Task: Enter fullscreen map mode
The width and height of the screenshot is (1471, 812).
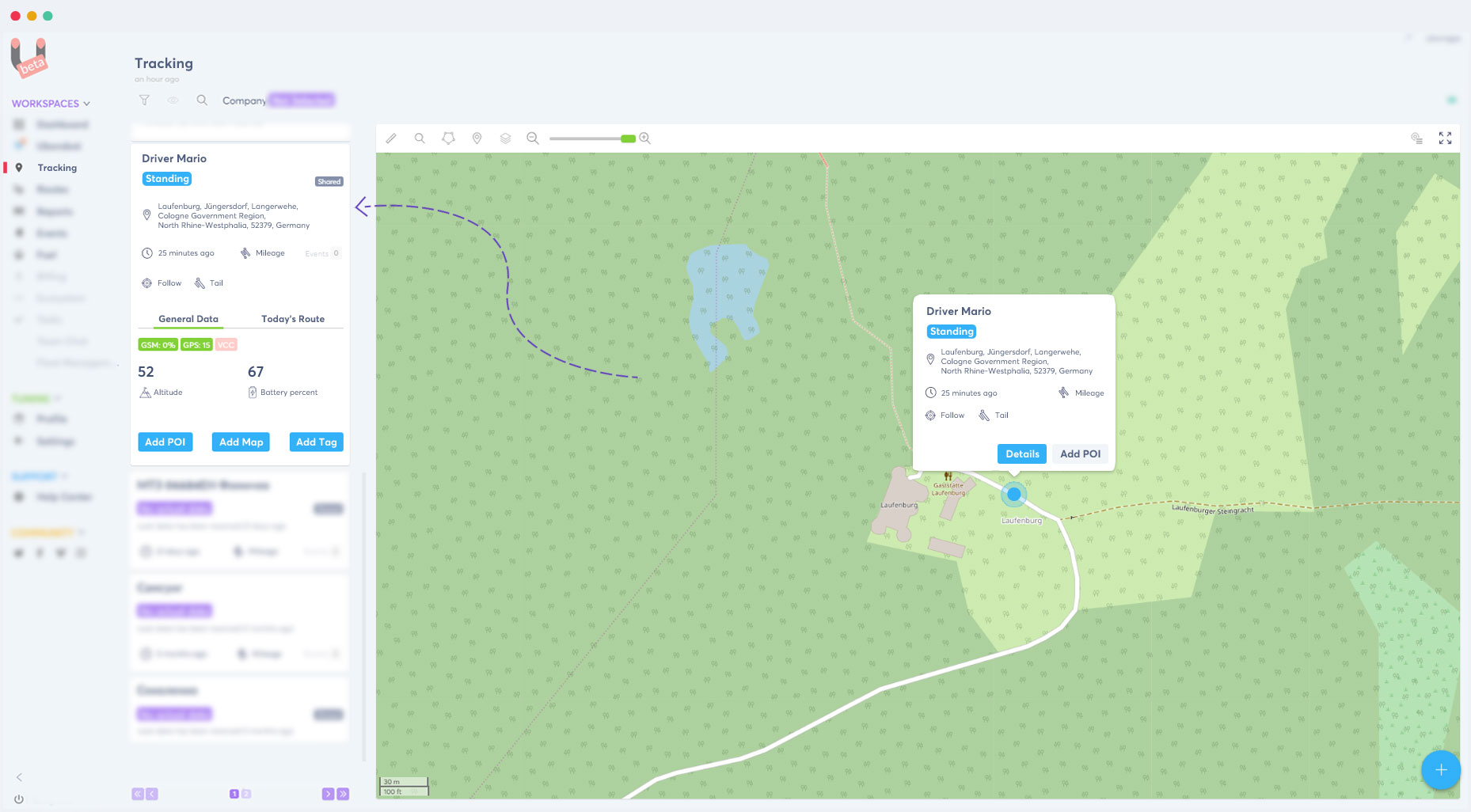Action: (1445, 138)
